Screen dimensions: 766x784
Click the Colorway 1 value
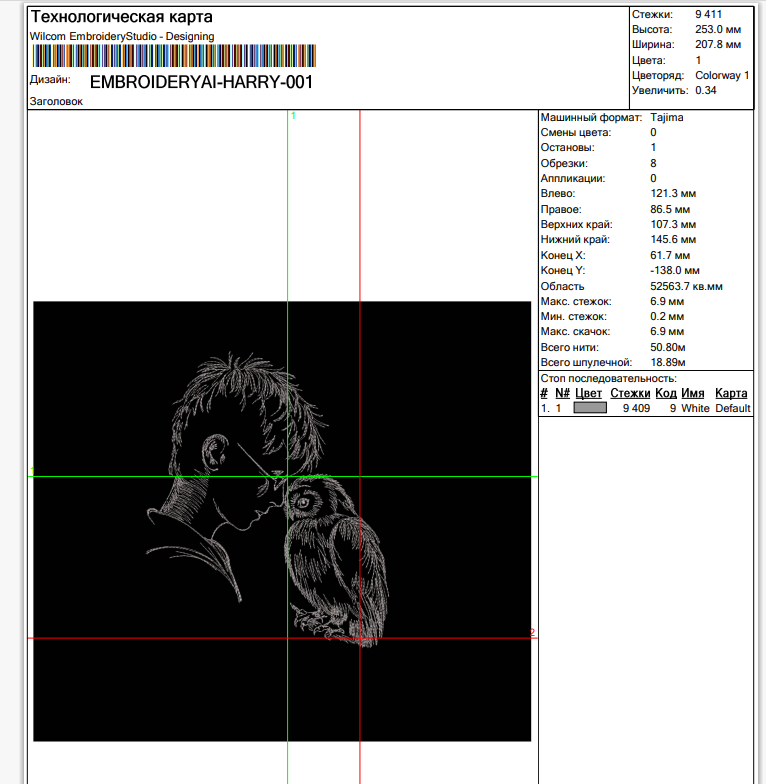[722, 76]
